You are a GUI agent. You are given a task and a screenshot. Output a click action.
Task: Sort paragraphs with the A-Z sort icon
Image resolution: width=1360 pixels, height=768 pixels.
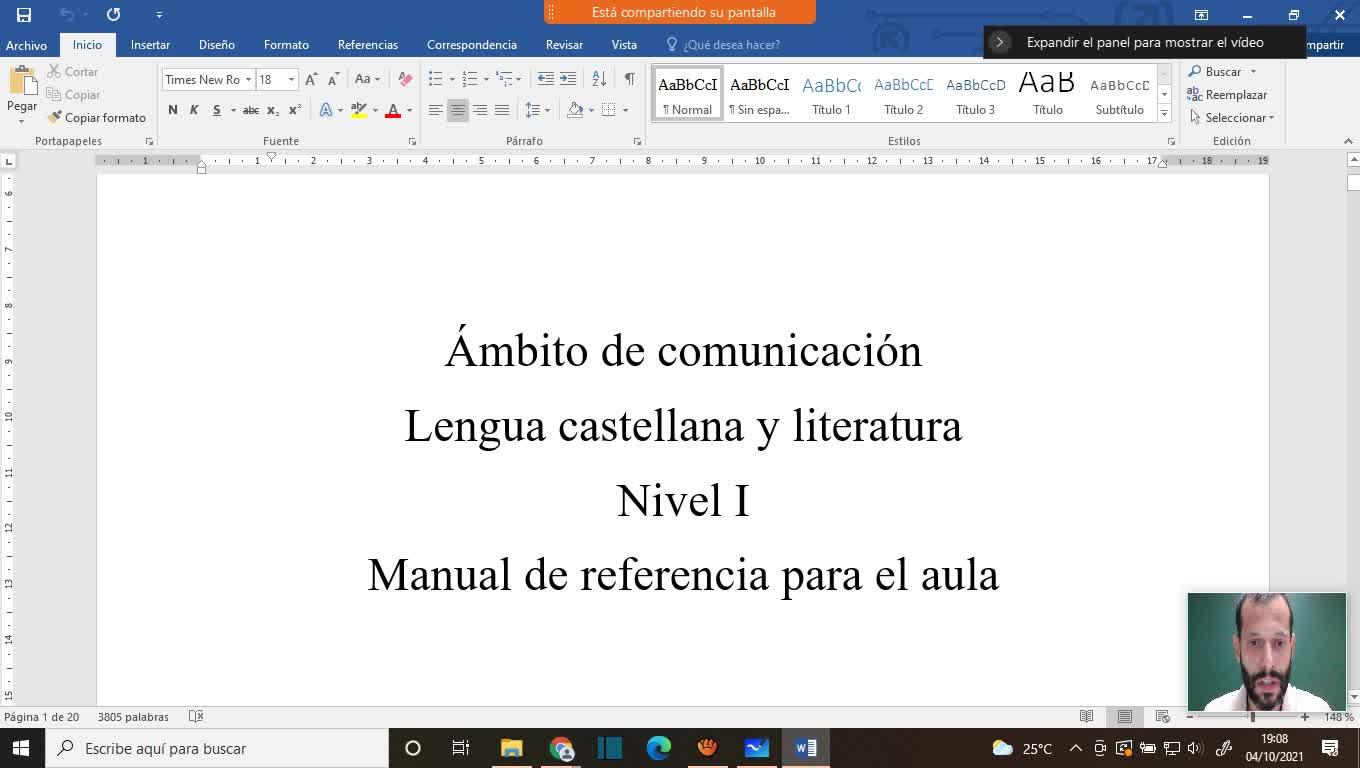(x=599, y=79)
